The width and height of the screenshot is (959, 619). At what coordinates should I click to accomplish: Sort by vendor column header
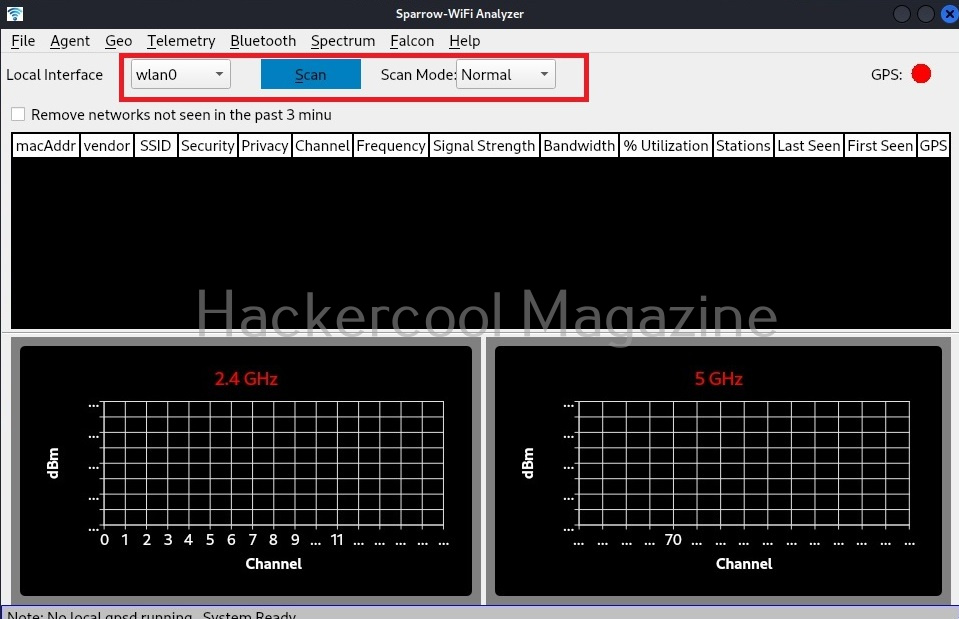click(x=107, y=146)
